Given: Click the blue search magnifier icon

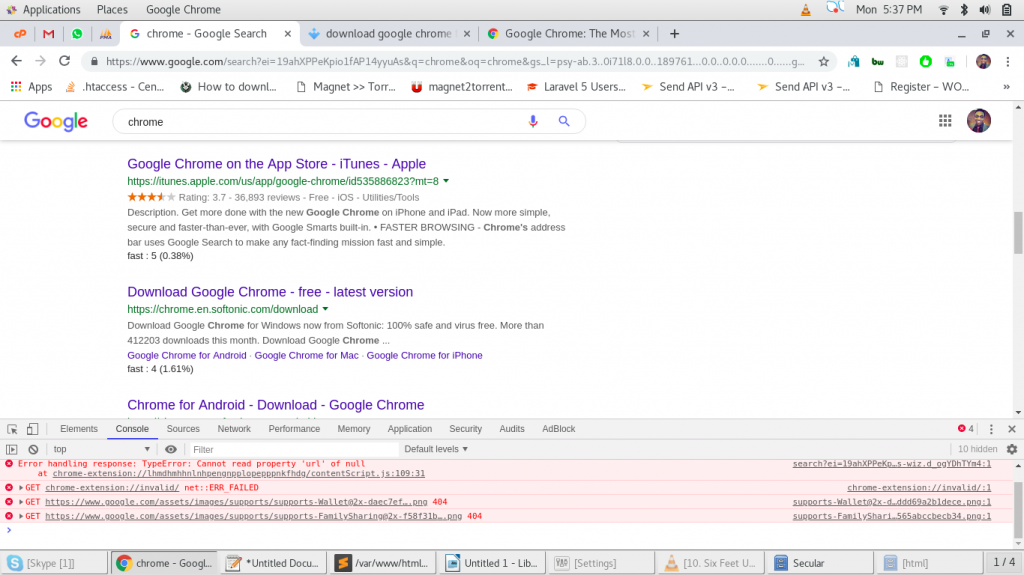Looking at the screenshot, I should pos(564,121).
